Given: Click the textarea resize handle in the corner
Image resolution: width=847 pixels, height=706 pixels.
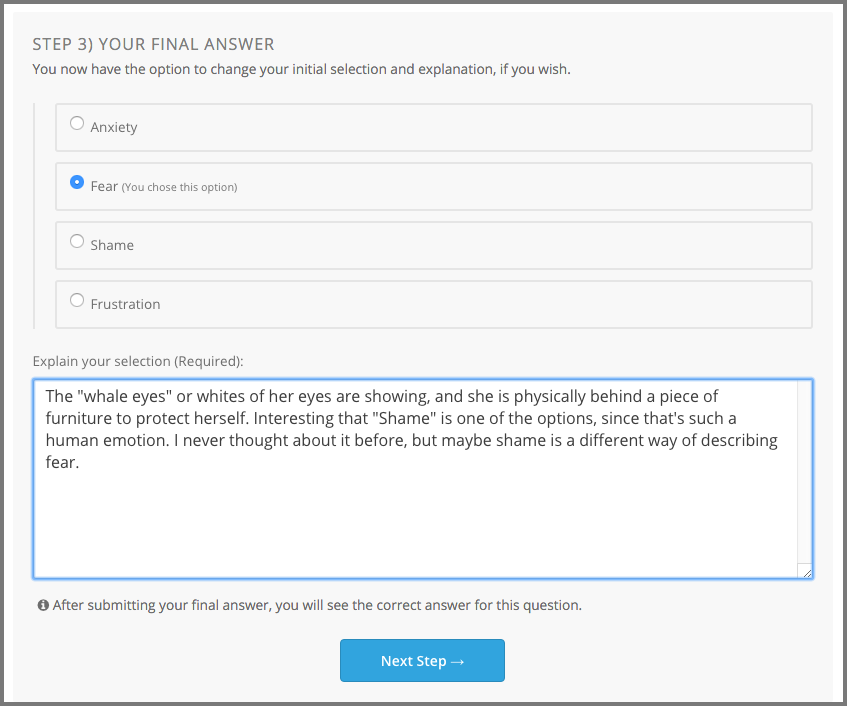Looking at the screenshot, I should point(806,571).
